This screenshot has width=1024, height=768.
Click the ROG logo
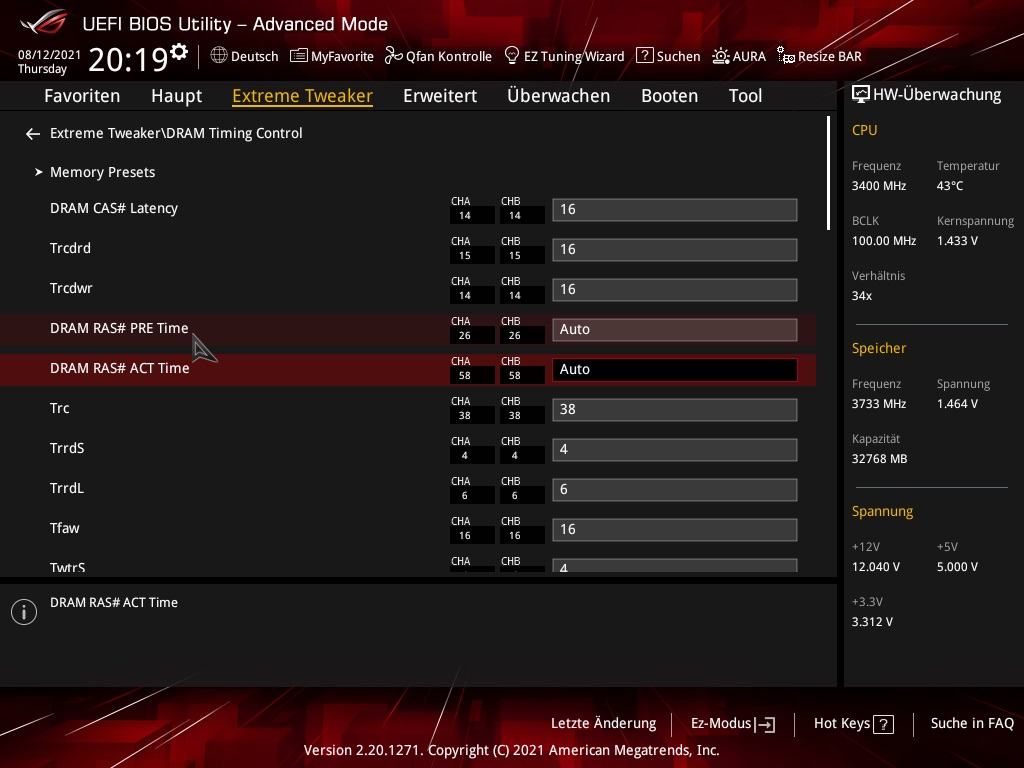pyautogui.click(x=43, y=23)
